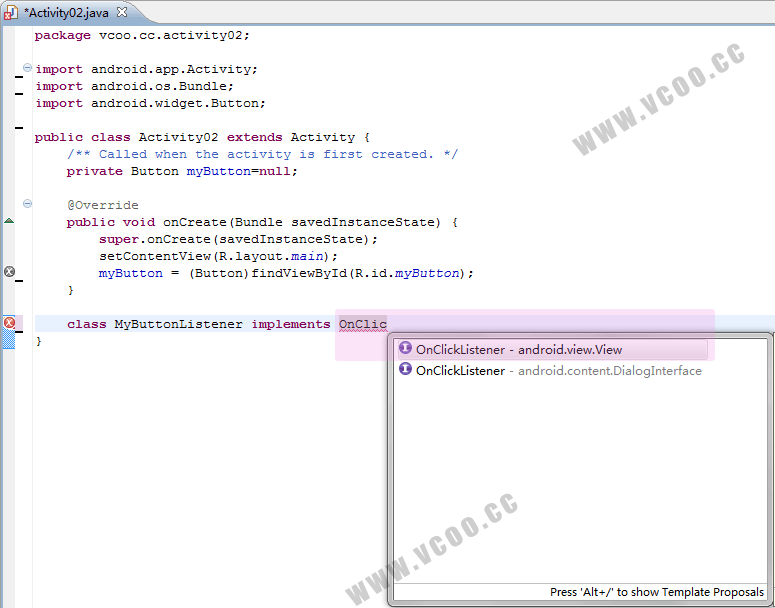Choose OnClickListener from android.content.DialogInterface
775x608 pixels.
coord(558,371)
